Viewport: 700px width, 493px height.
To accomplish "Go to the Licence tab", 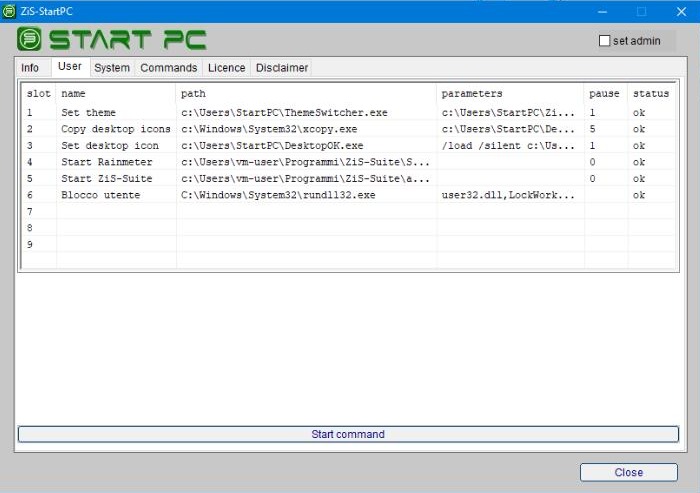I will coord(226,68).
